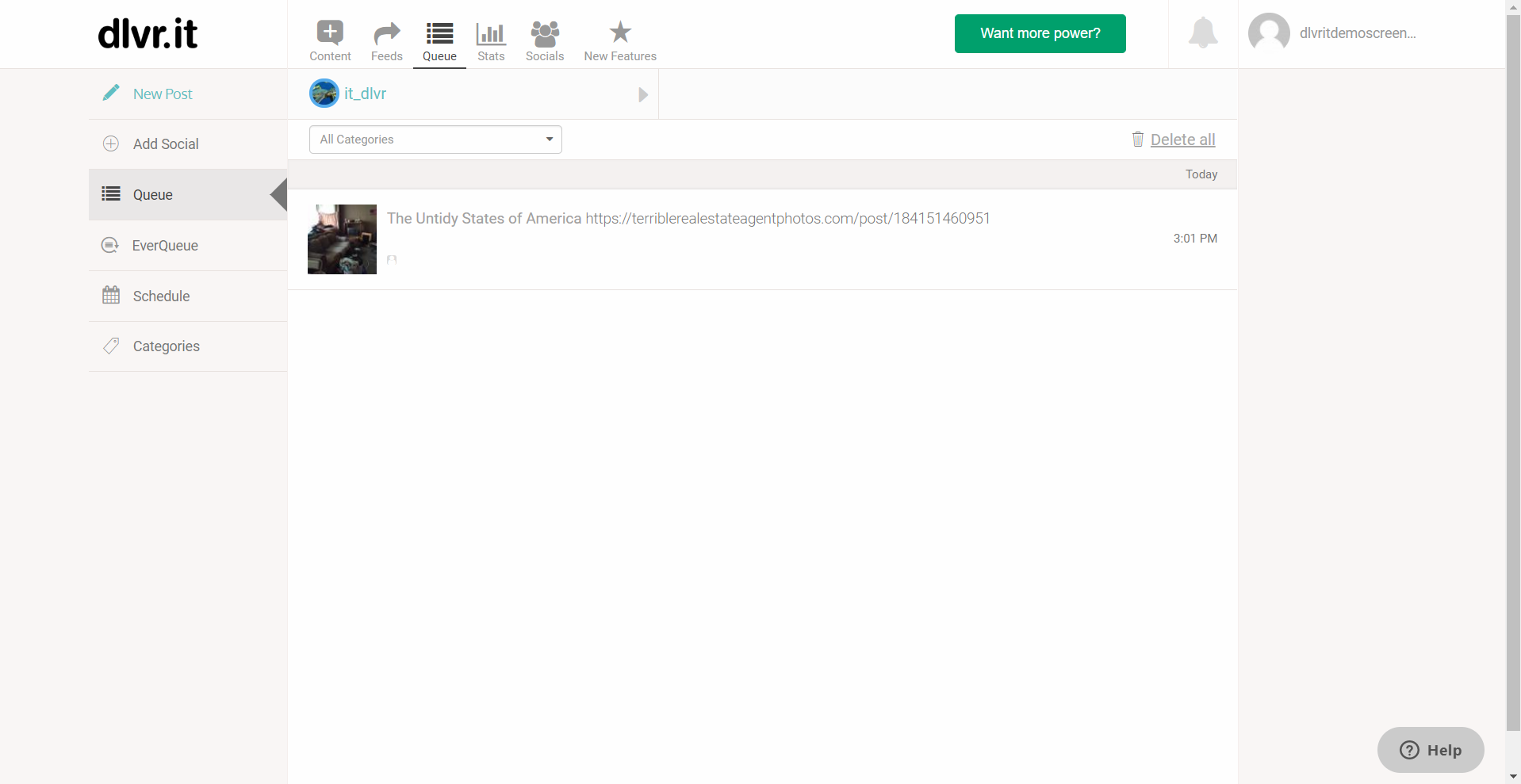Click the user avatar icon
Image resolution: width=1521 pixels, height=784 pixels.
pyautogui.click(x=1269, y=33)
